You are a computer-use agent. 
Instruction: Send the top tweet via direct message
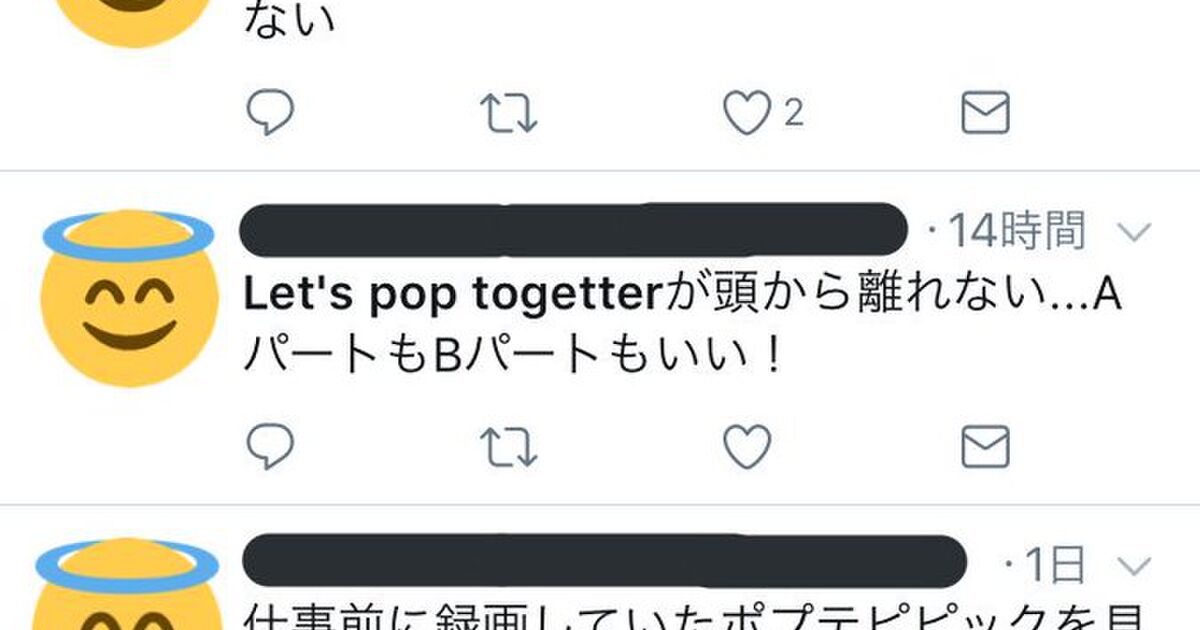985,114
